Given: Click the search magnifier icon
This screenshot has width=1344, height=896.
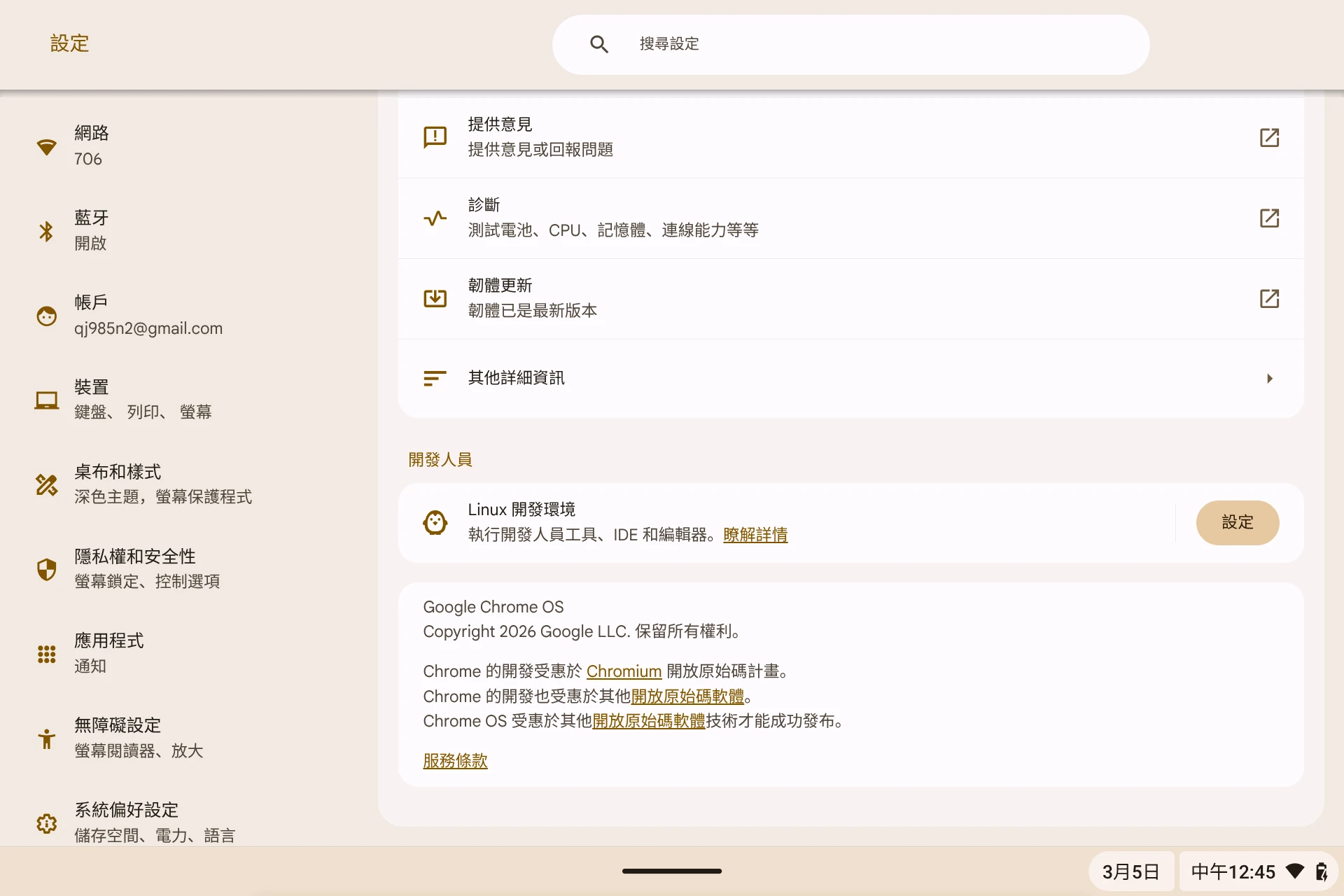Looking at the screenshot, I should coord(598,44).
